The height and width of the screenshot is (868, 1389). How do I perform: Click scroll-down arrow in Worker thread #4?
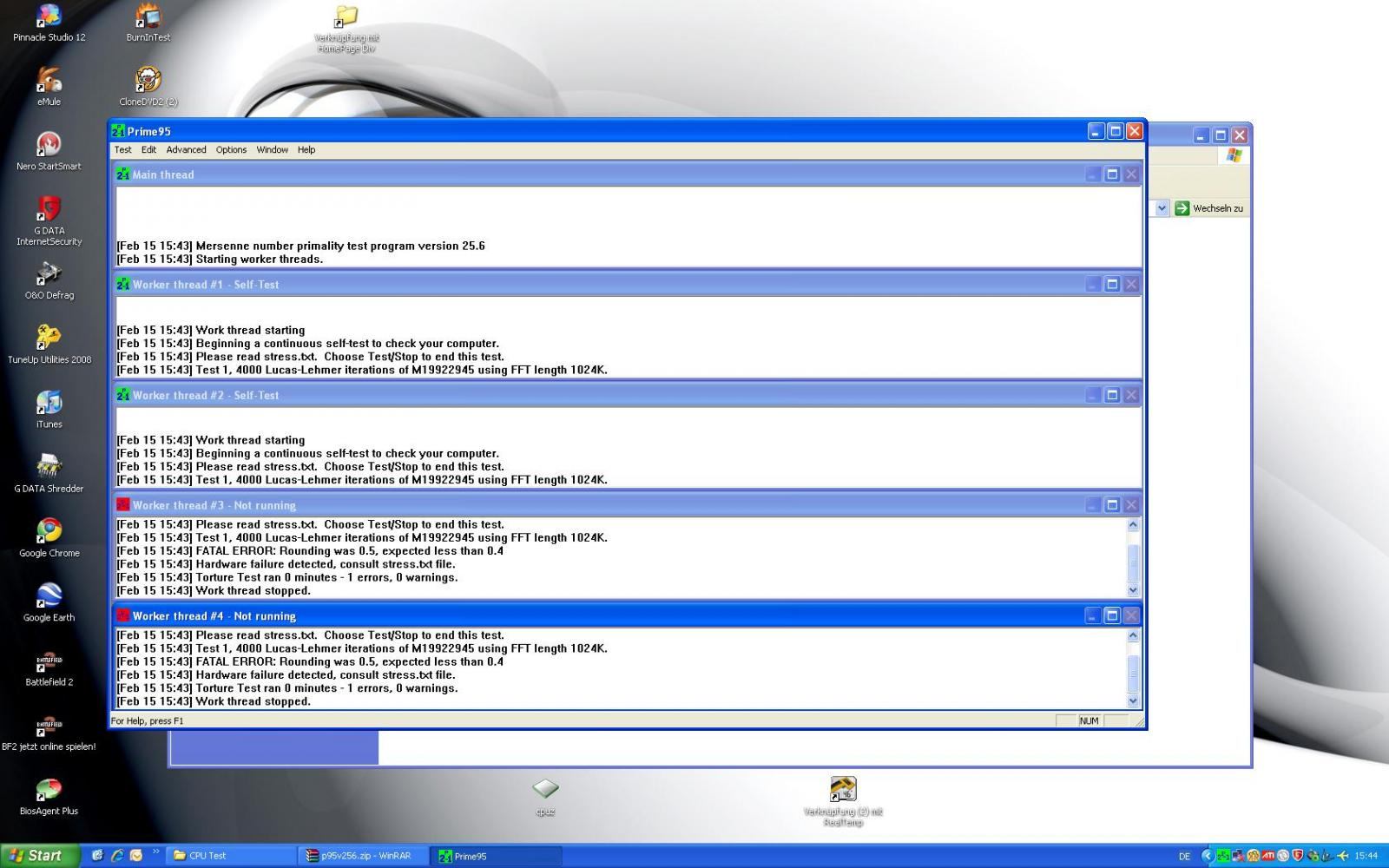point(1133,700)
